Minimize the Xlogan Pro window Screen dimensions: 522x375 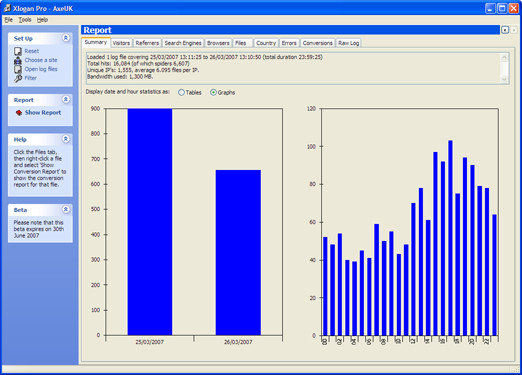[x=490, y=8]
